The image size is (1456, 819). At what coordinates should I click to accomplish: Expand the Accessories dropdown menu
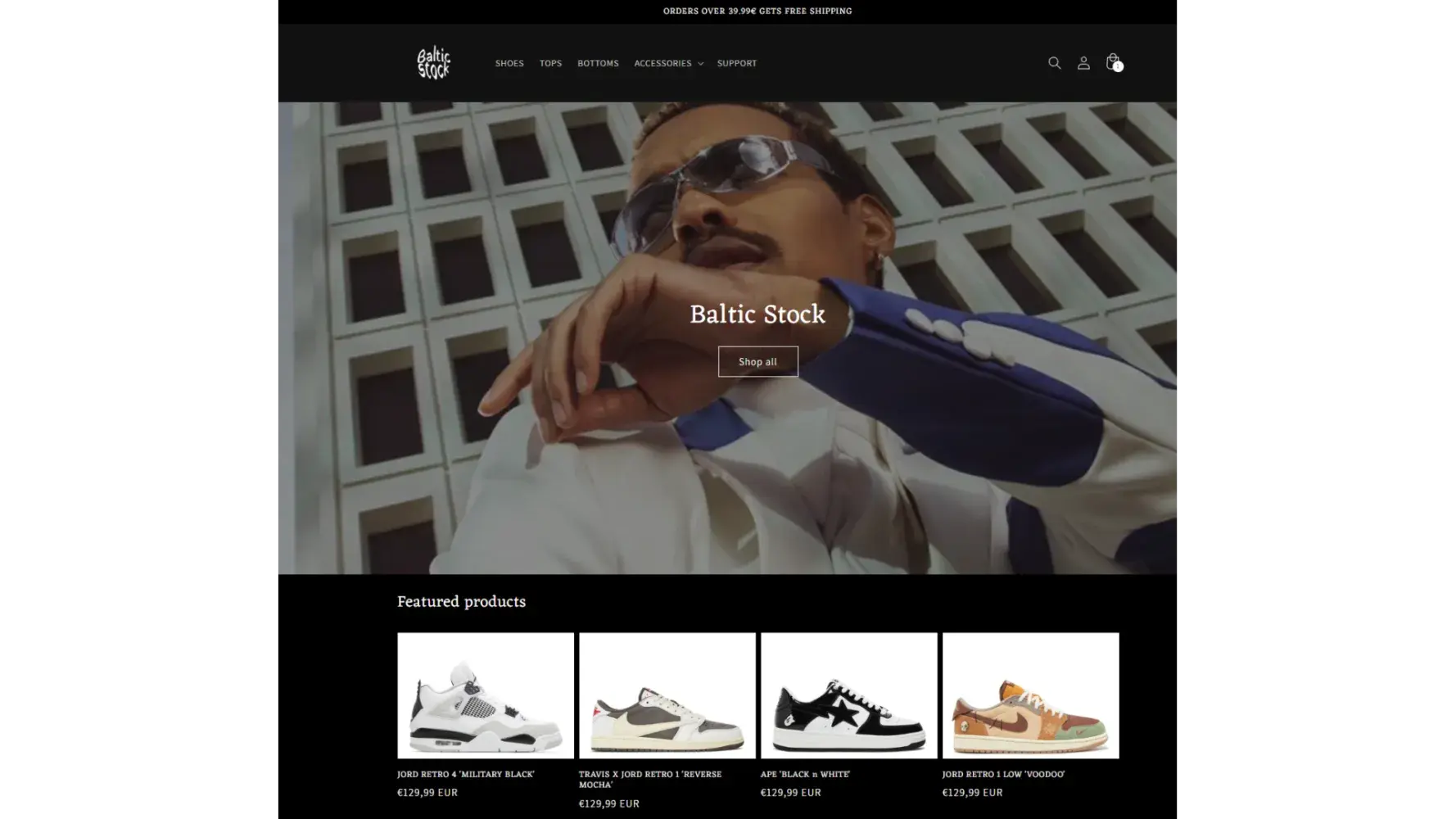click(668, 63)
